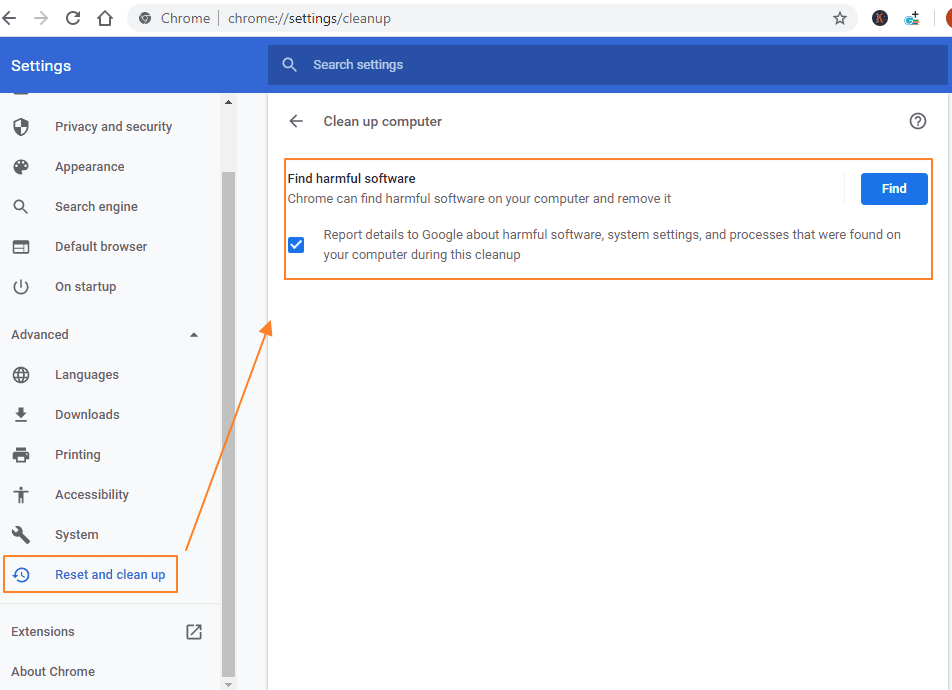Open About Chrome
The width and height of the screenshot is (952, 690).
coord(53,671)
